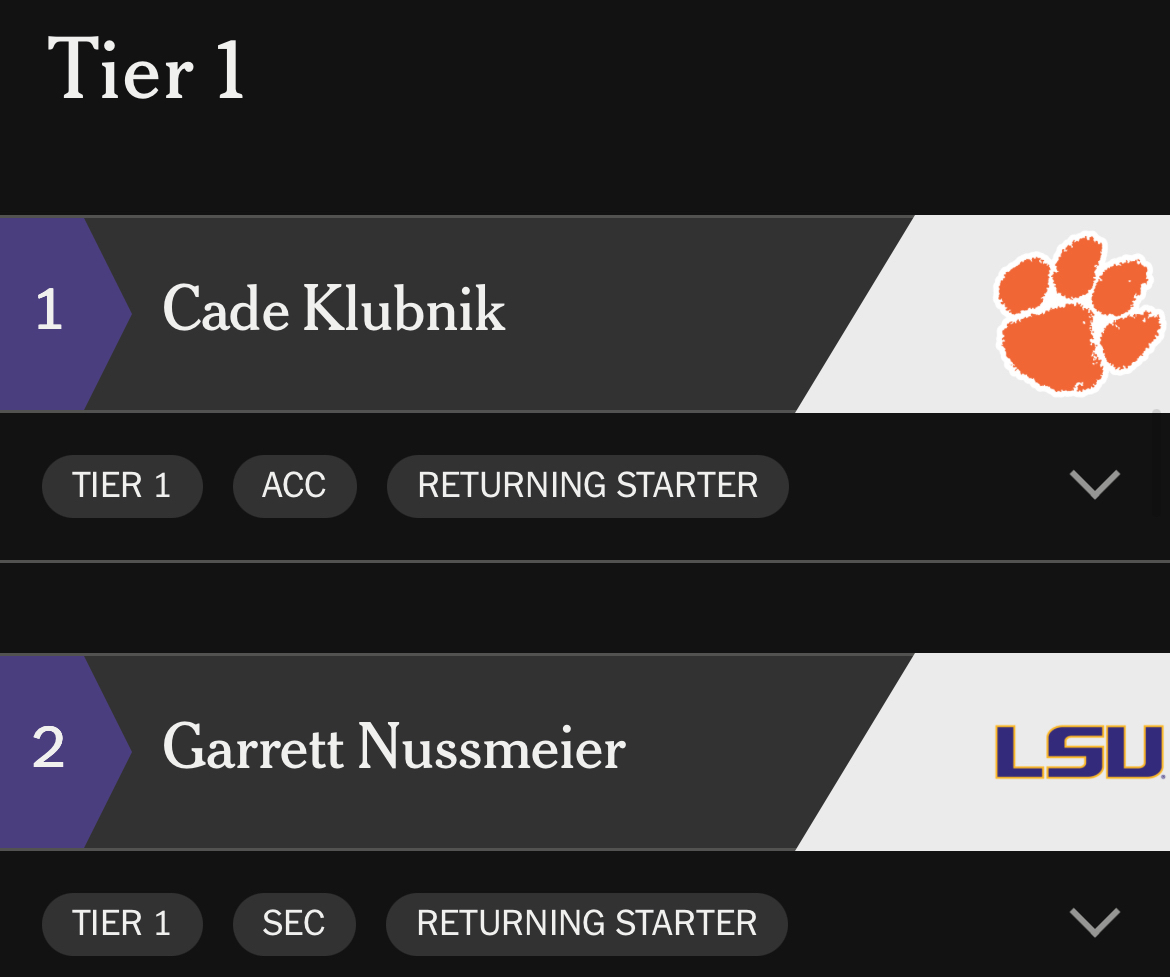
Task: Expand Cade Klubnik's details chevron
Action: [x=1094, y=484]
